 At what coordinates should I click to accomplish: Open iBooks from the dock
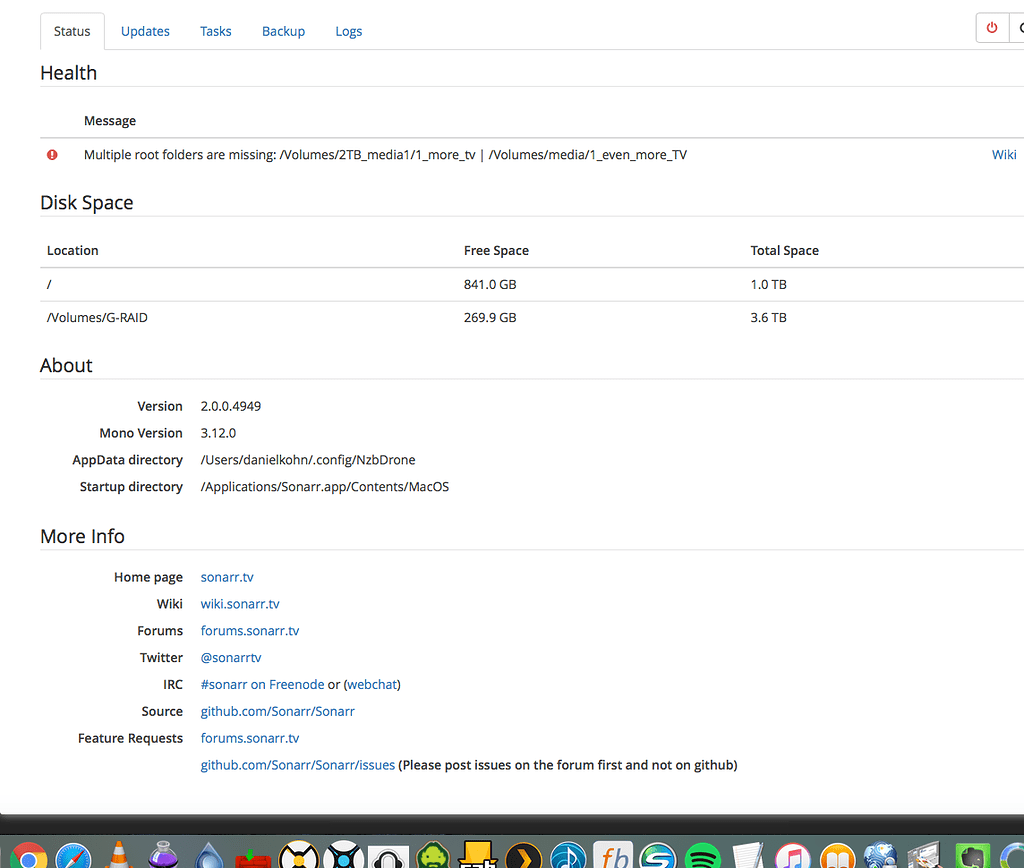(x=837, y=856)
